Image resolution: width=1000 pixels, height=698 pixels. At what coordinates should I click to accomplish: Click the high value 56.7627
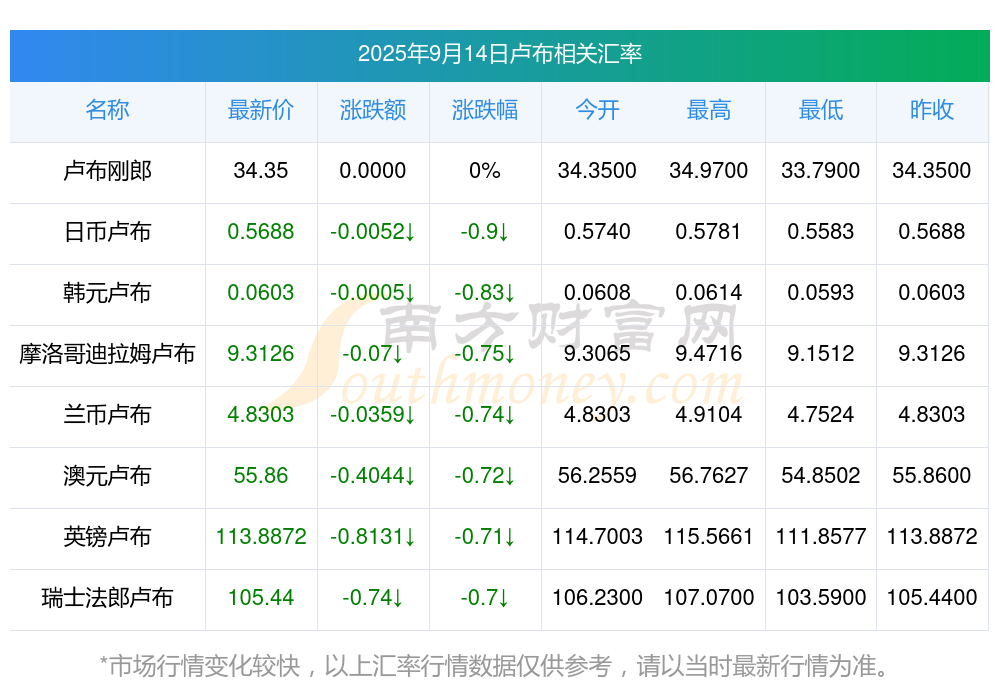709,476
